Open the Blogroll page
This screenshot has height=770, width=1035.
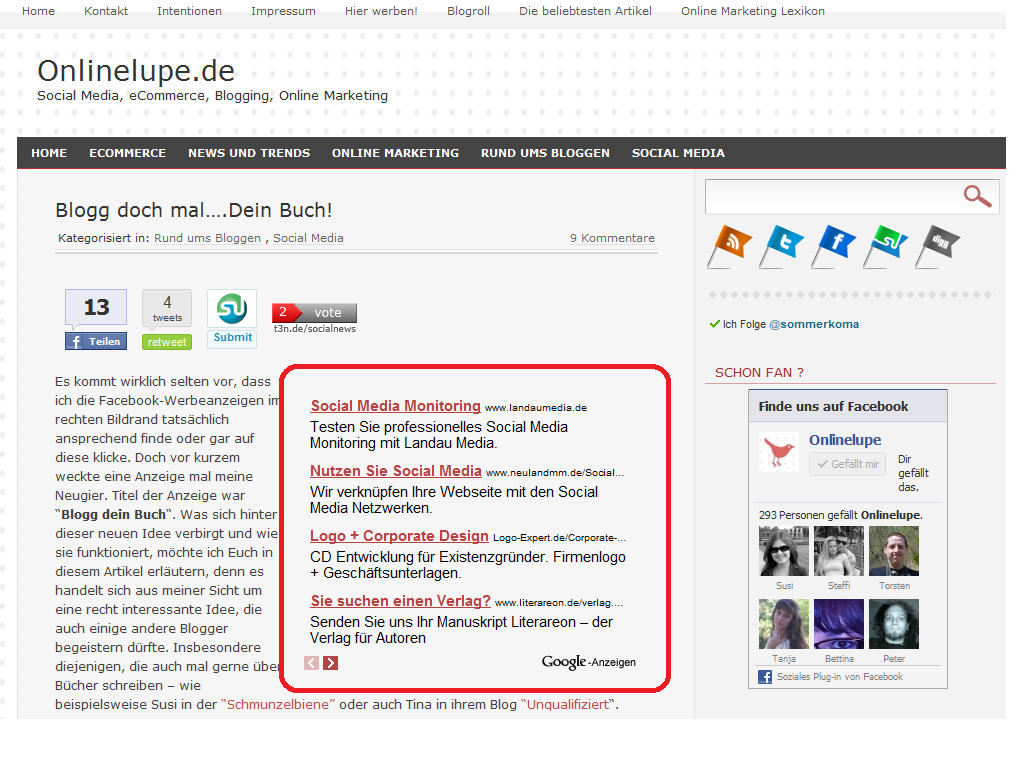click(468, 11)
